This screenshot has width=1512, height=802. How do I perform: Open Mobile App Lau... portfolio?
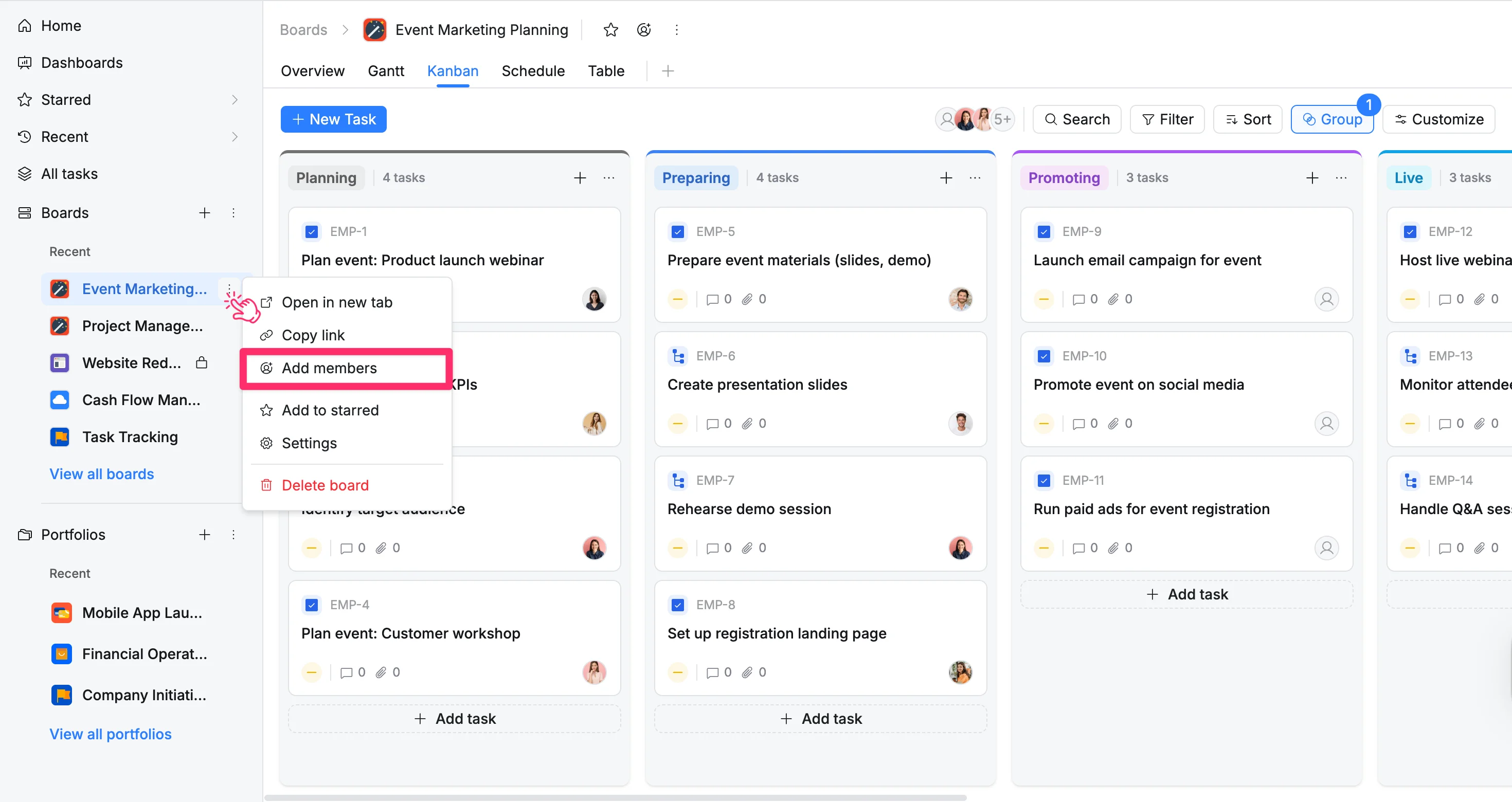click(142, 613)
